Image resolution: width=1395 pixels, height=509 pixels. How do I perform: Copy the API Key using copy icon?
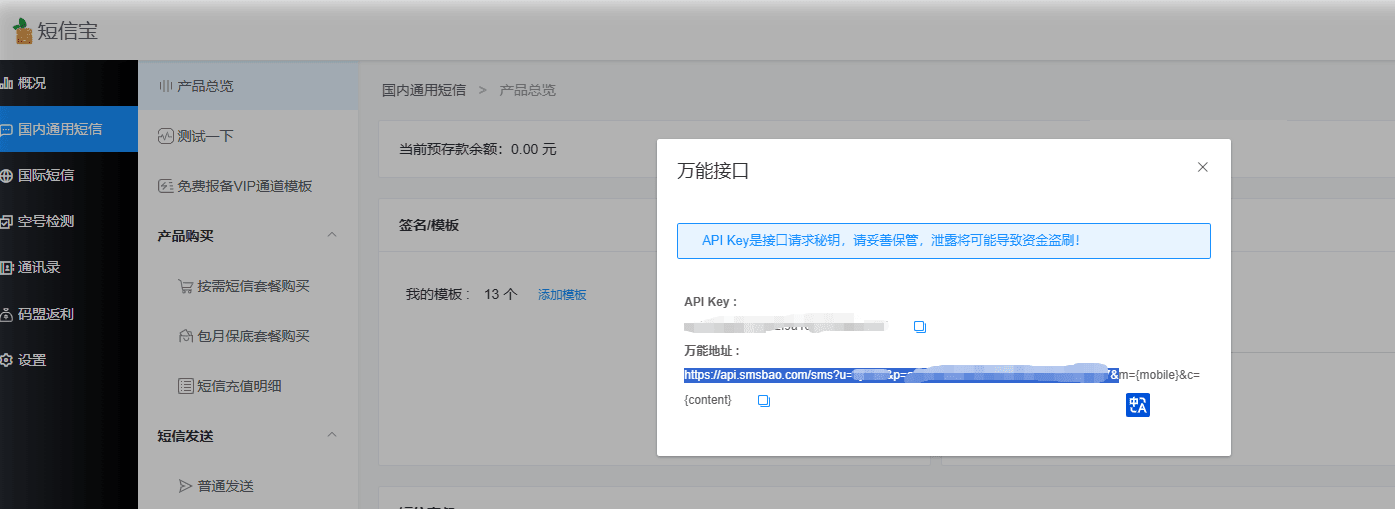(920, 327)
